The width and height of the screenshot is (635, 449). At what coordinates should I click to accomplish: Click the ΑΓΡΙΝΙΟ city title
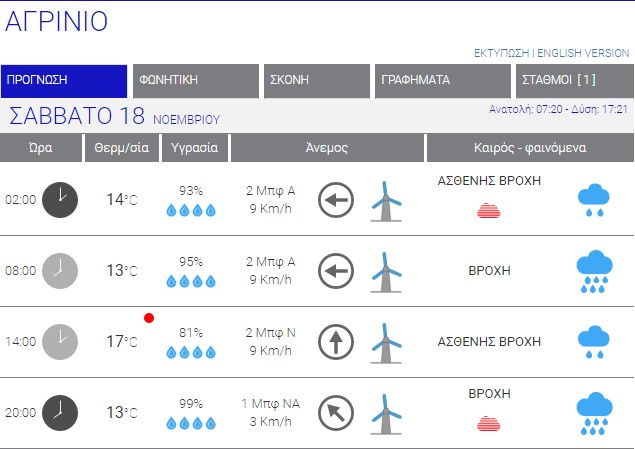[57, 22]
